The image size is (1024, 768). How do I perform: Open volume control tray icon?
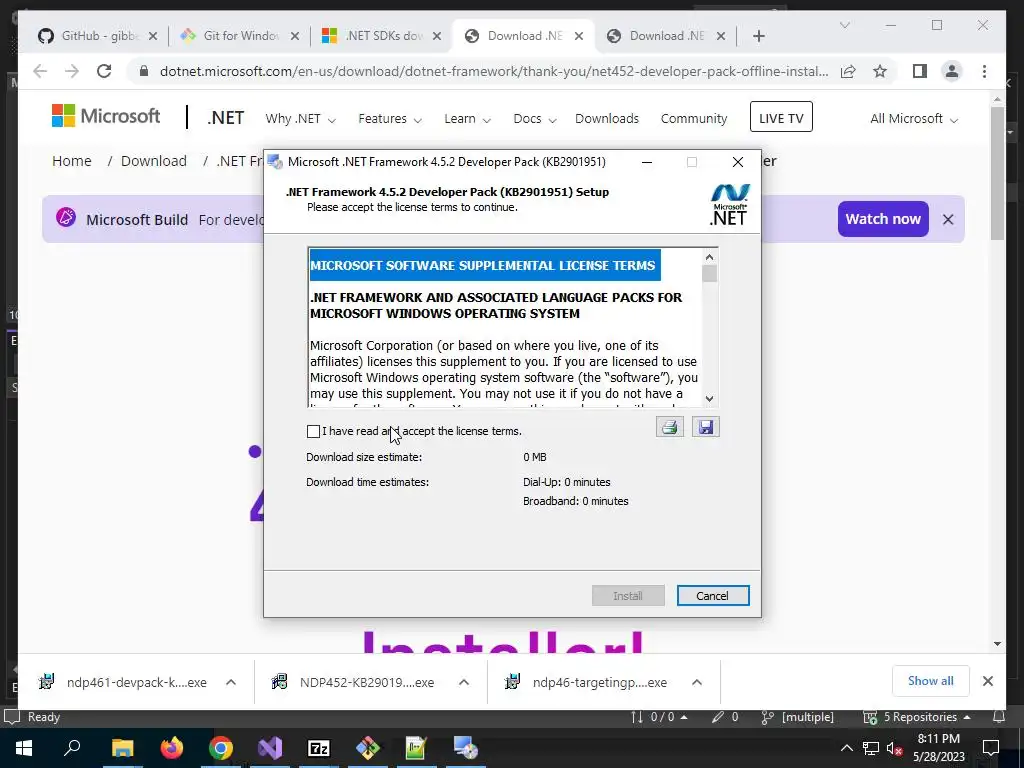pyautogui.click(x=895, y=748)
